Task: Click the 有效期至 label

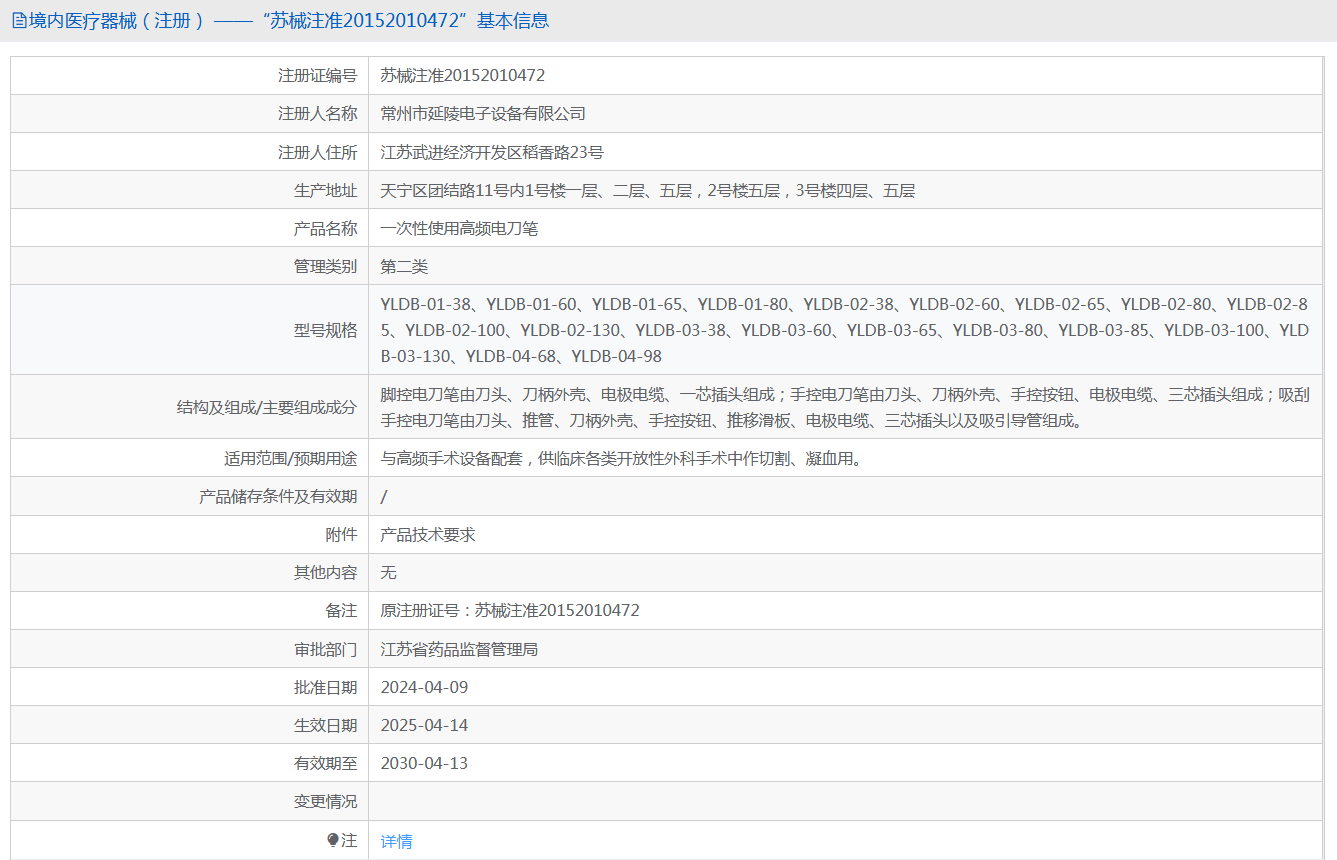Action: 325,764
